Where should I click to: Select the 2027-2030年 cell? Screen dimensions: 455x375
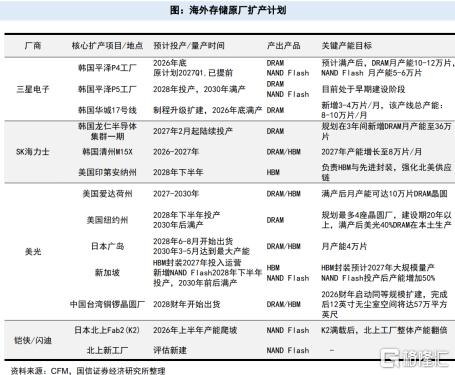(x=176, y=194)
